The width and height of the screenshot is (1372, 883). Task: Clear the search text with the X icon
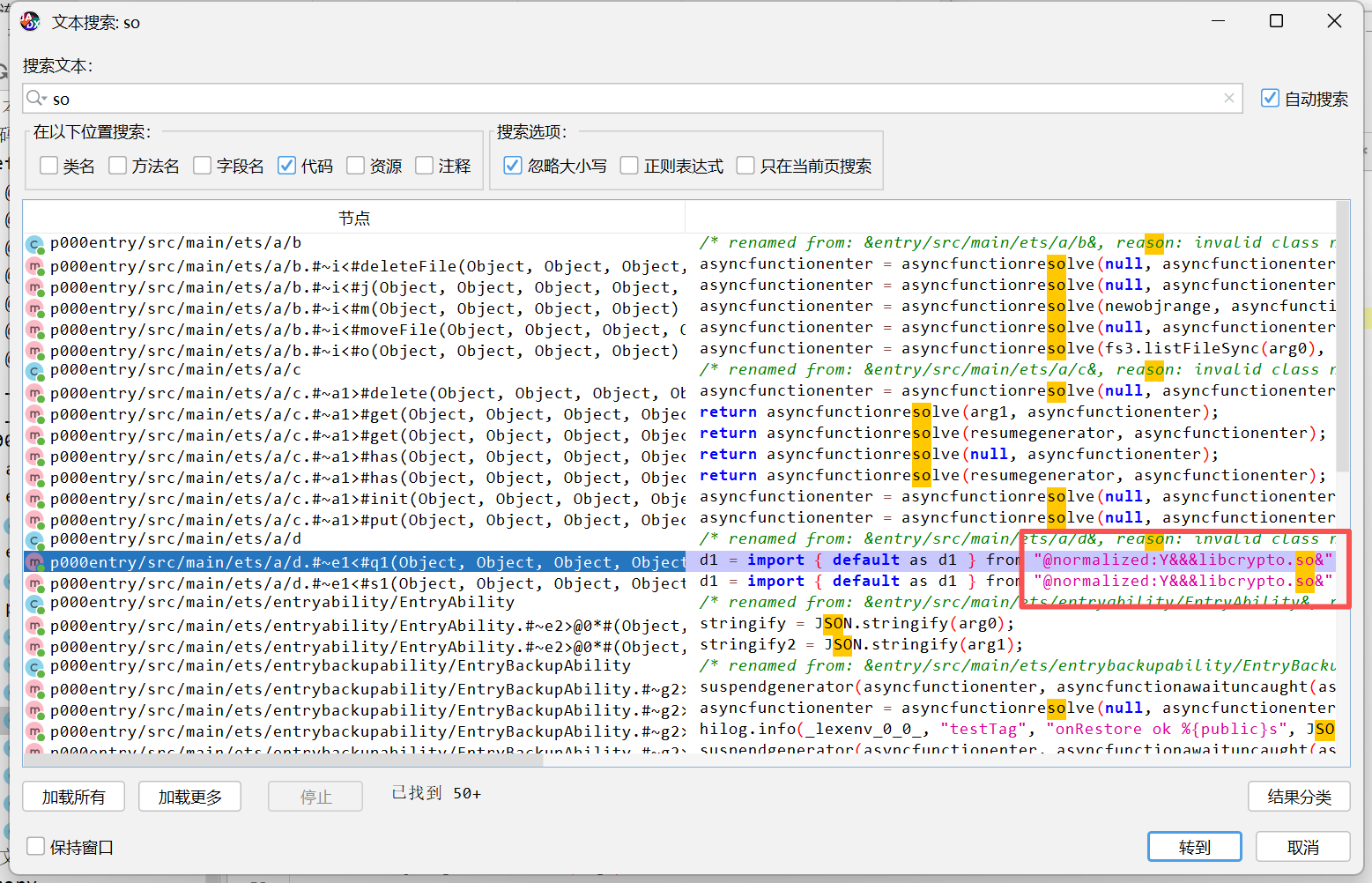click(x=1229, y=98)
